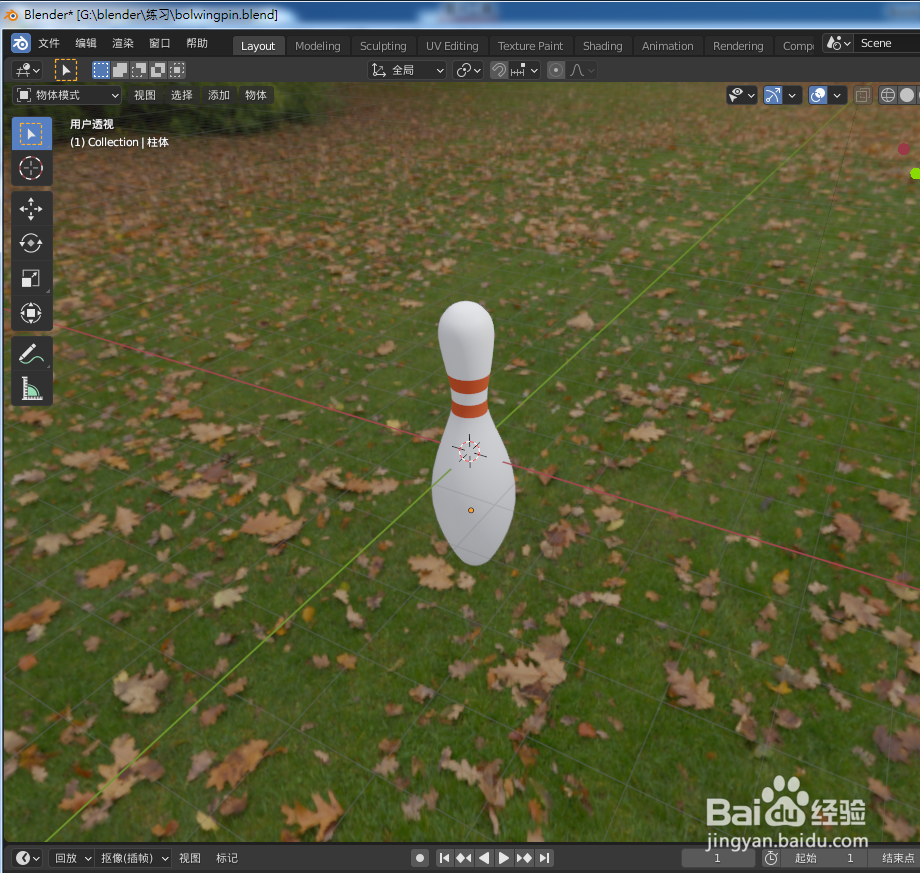This screenshot has width=920, height=873.
Task: Open the 添加 menu to add an object
Action: pyautogui.click(x=218, y=94)
